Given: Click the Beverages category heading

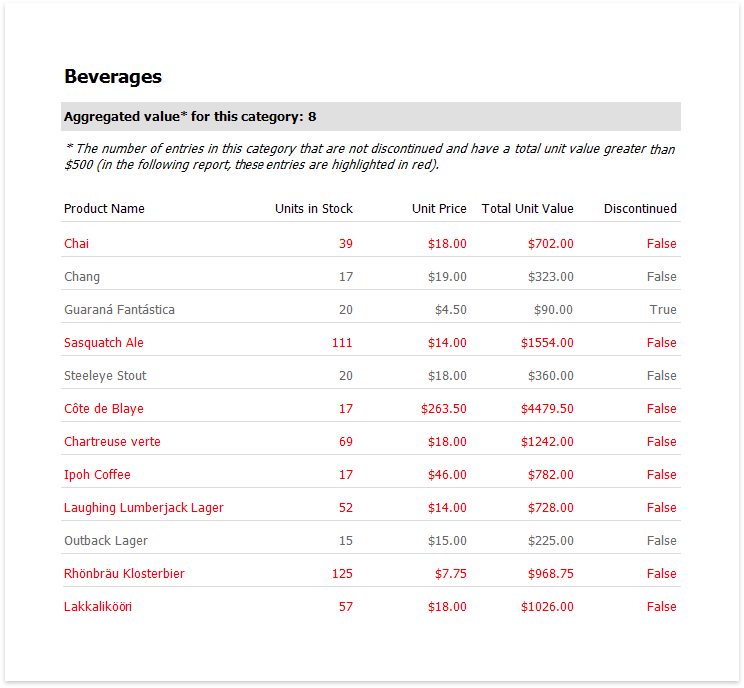Looking at the screenshot, I should coord(113,77).
